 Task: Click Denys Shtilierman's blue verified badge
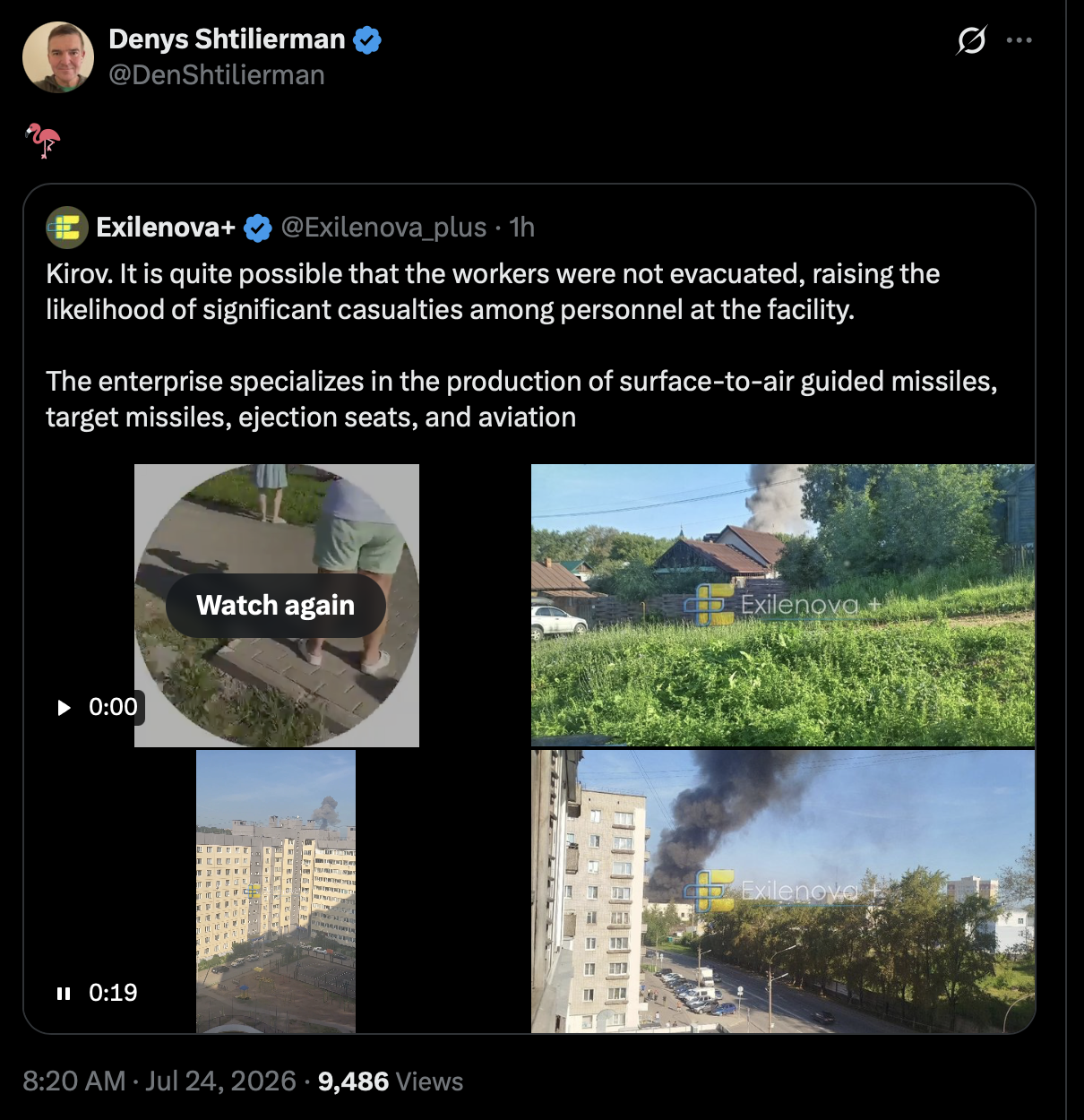pyautogui.click(x=367, y=39)
